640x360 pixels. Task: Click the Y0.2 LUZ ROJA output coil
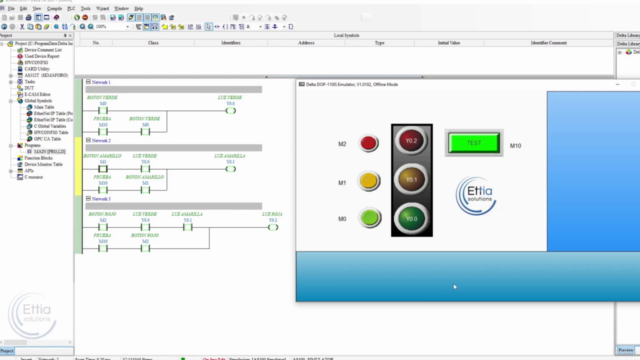273,227
